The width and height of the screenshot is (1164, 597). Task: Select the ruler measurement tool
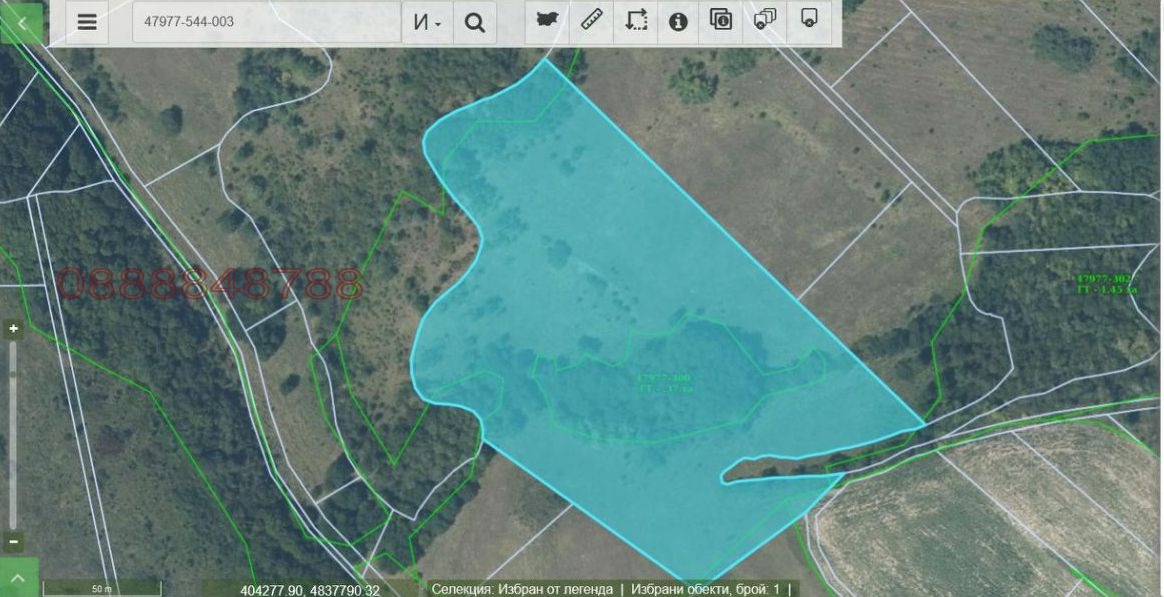tap(591, 21)
